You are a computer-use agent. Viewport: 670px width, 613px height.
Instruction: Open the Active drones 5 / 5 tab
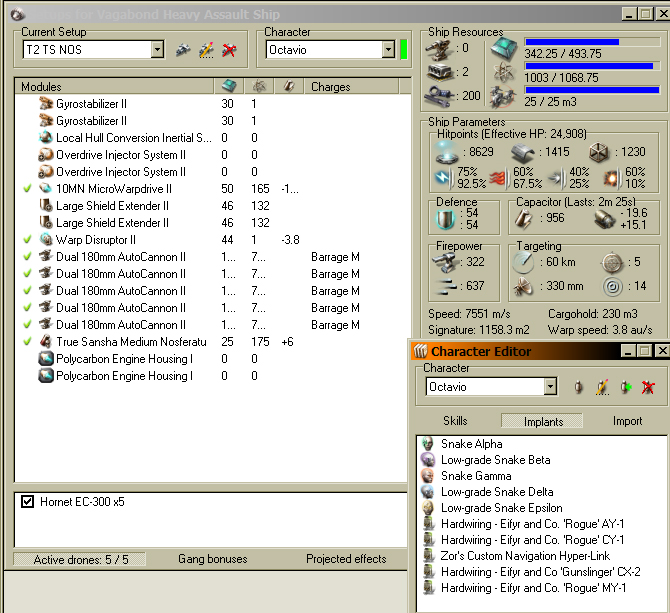[80, 560]
